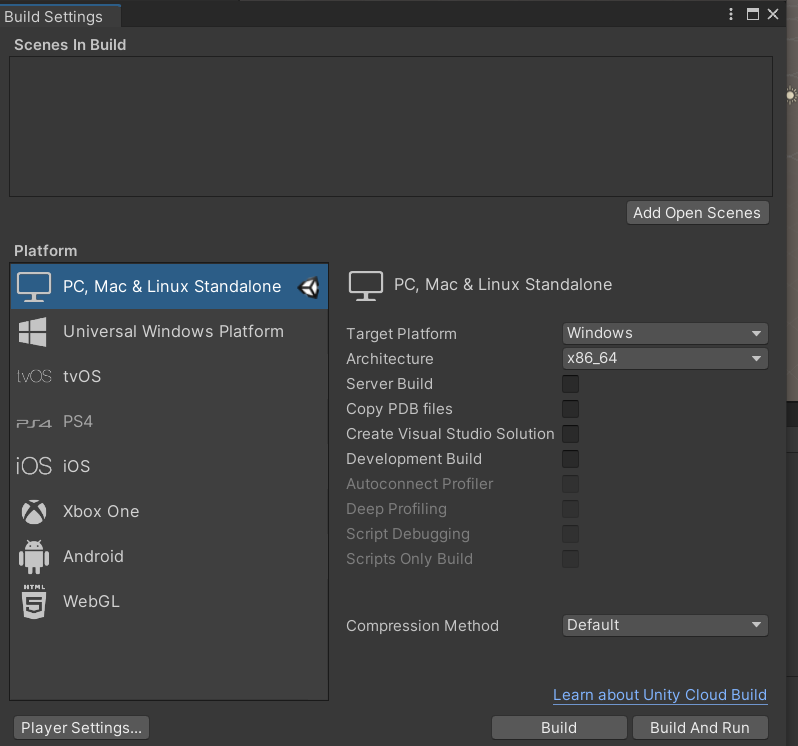This screenshot has height=746, width=798.
Task: Click the Scenes In Build heading
Action: click(70, 45)
